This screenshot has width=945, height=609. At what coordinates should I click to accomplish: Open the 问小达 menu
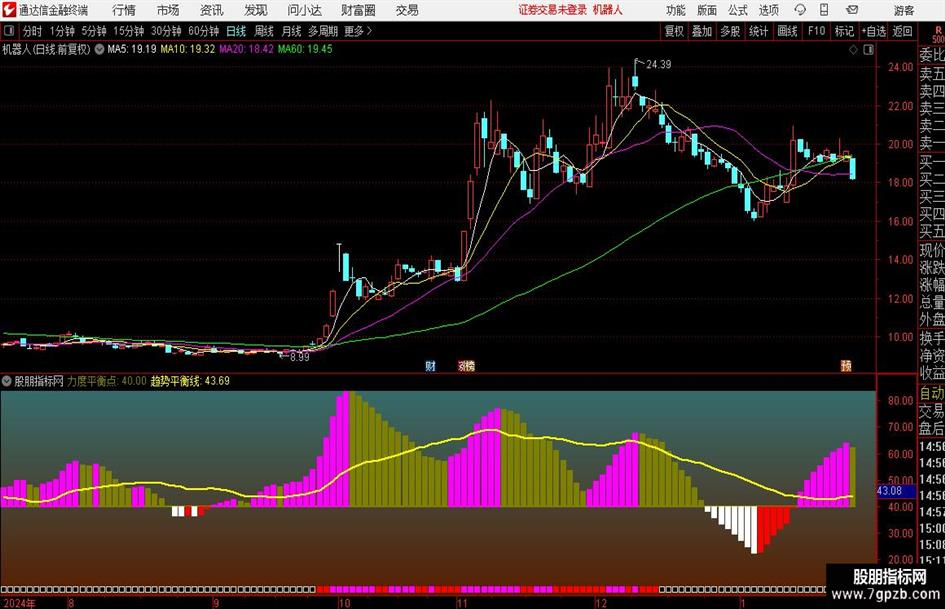pyautogui.click(x=304, y=10)
